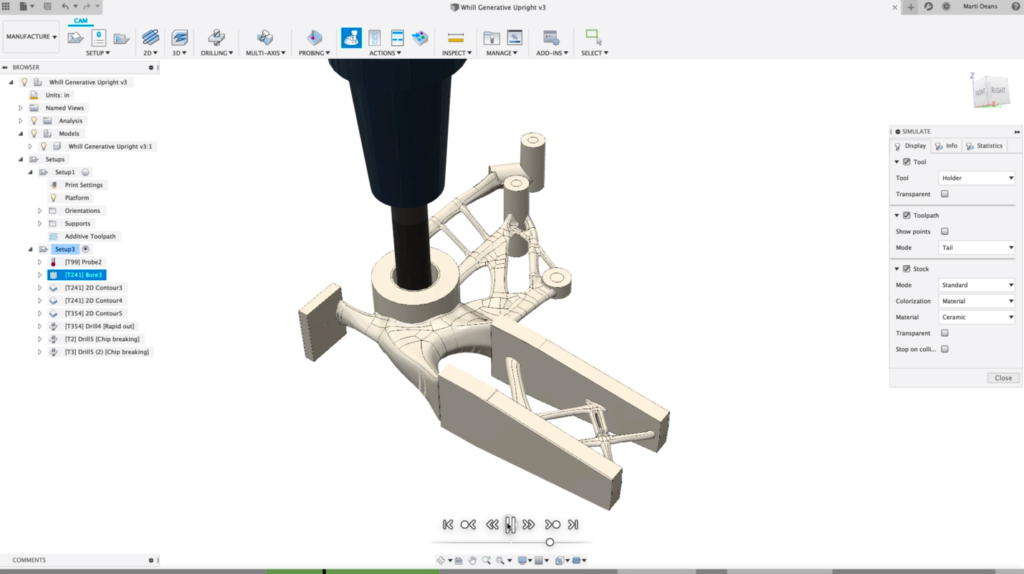Click the simulation speed slider handle

[x=550, y=542]
